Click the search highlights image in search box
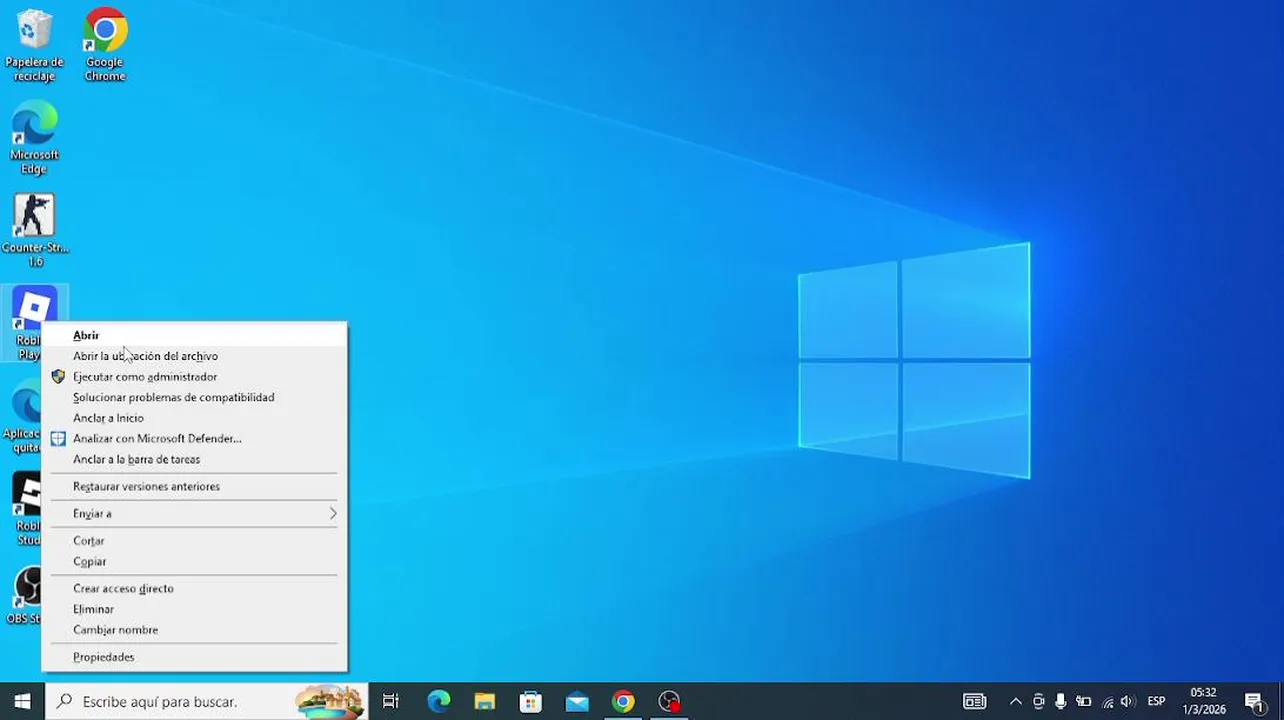Screen dimensions: 1284x720 329,701
